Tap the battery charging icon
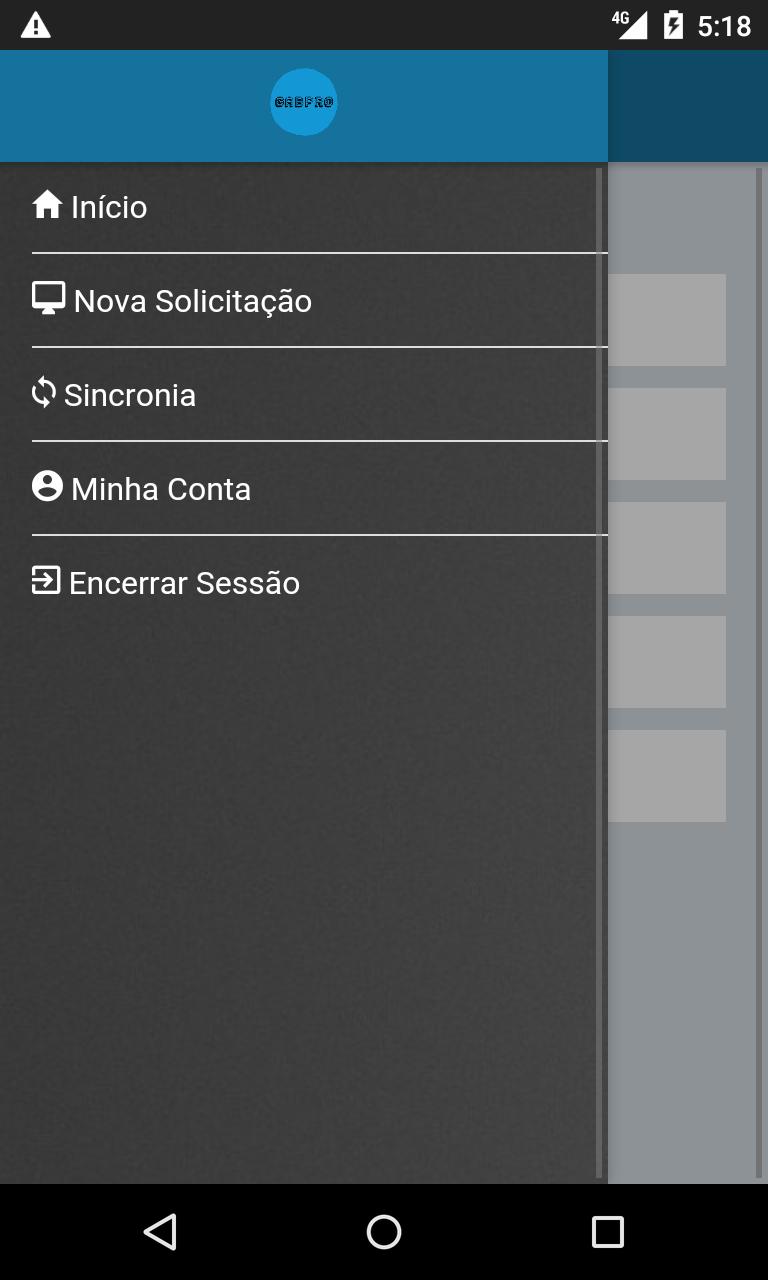Viewport: 768px width, 1280px height. point(674,25)
